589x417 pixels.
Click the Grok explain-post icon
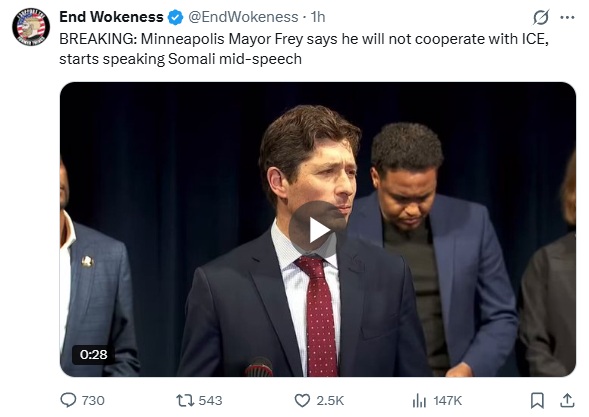pyautogui.click(x=541, y=17)
